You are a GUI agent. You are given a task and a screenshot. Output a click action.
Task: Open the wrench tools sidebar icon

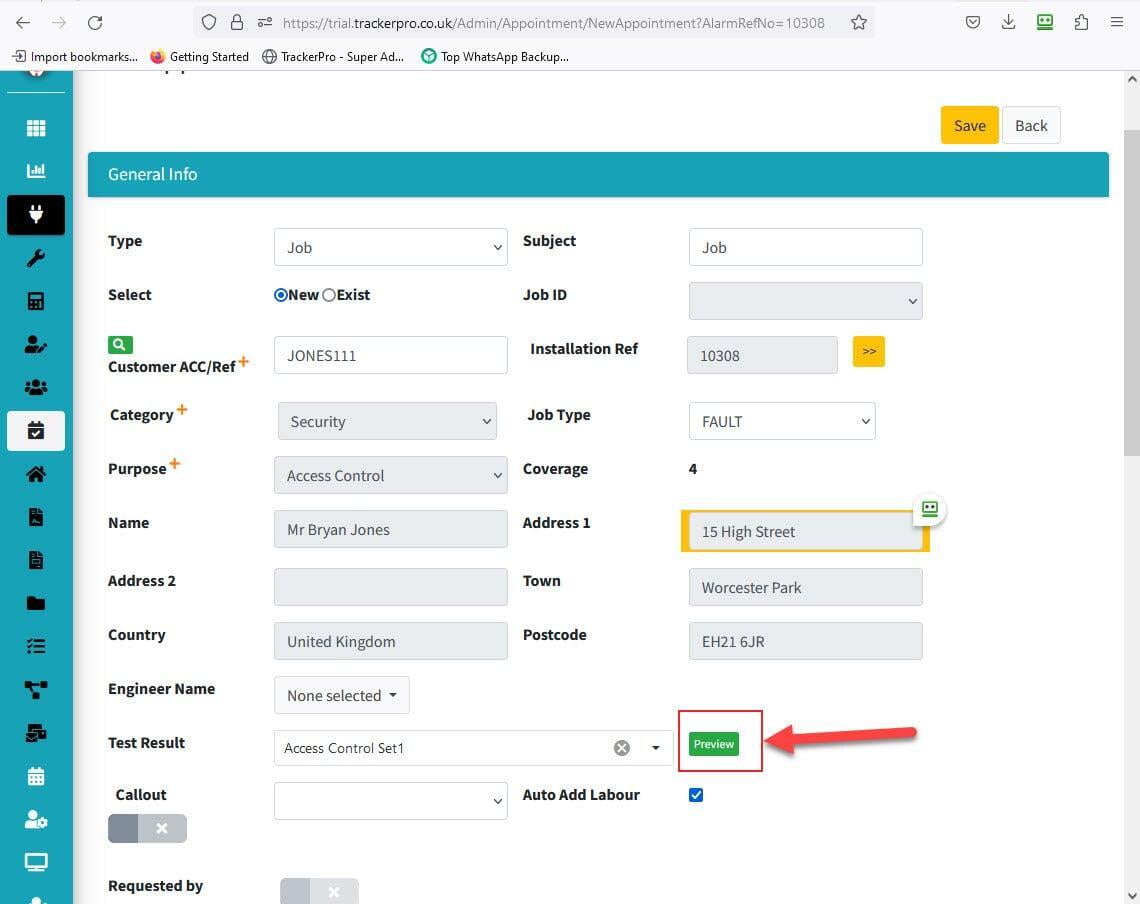[36, 258]
